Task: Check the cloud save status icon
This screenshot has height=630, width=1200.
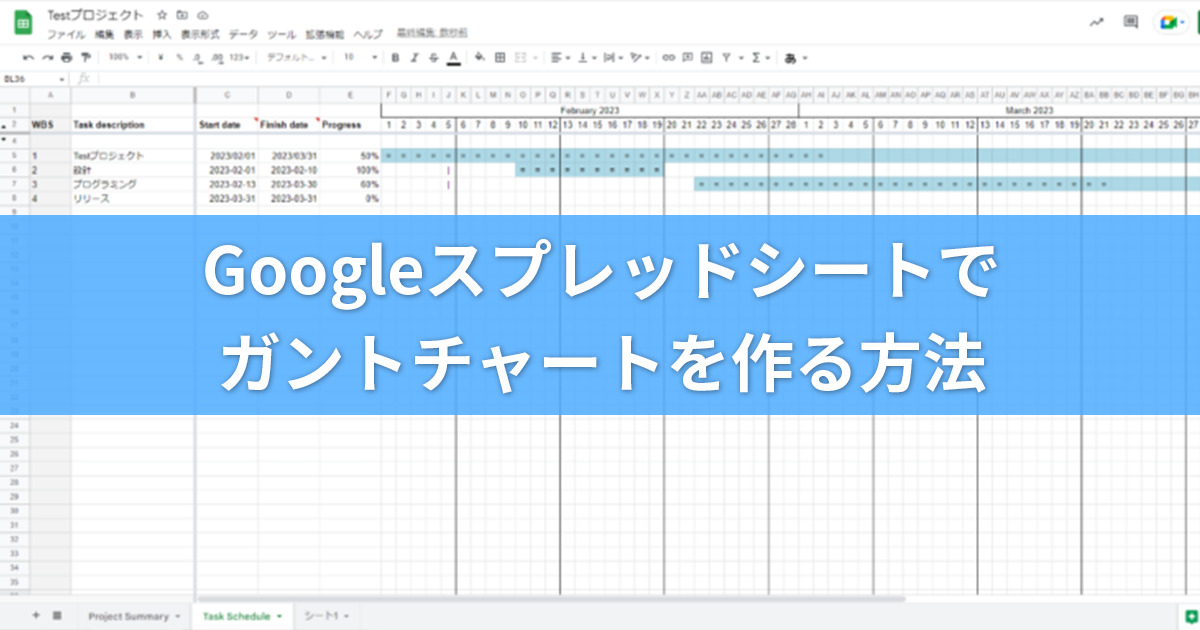Action: [202, 16]
